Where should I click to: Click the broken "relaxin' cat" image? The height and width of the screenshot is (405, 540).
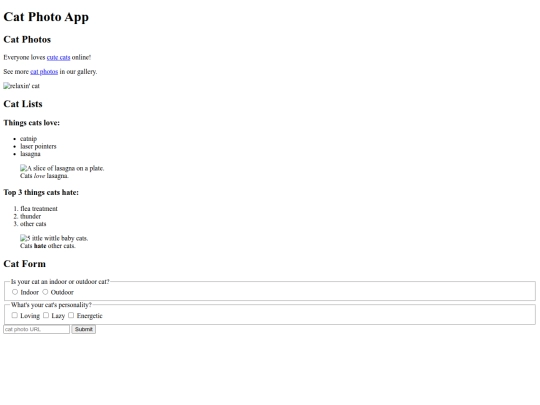21,86
